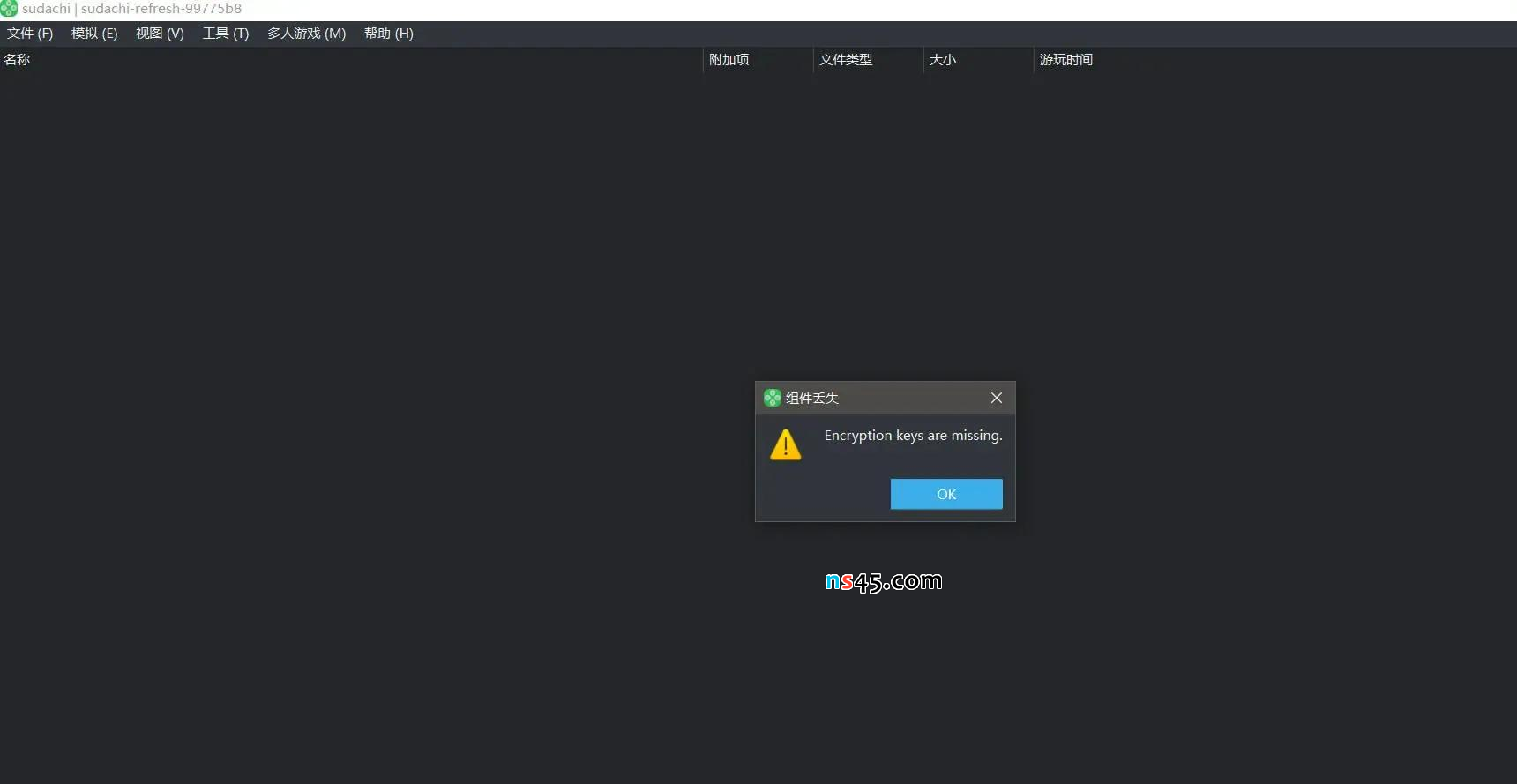The image size is (1517, 784).
Task: Sort the game list by 名称 column
Action: (x=18, y=60)
